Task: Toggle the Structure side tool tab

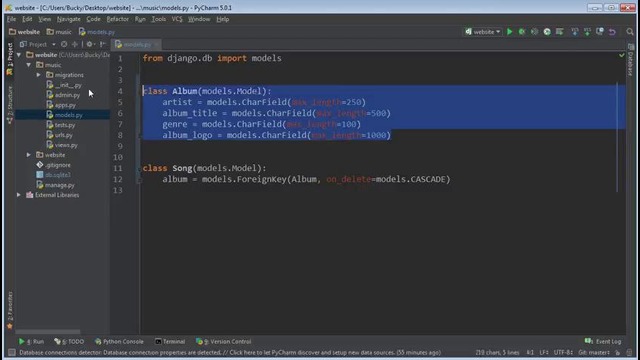Action: tap(10, 104)
